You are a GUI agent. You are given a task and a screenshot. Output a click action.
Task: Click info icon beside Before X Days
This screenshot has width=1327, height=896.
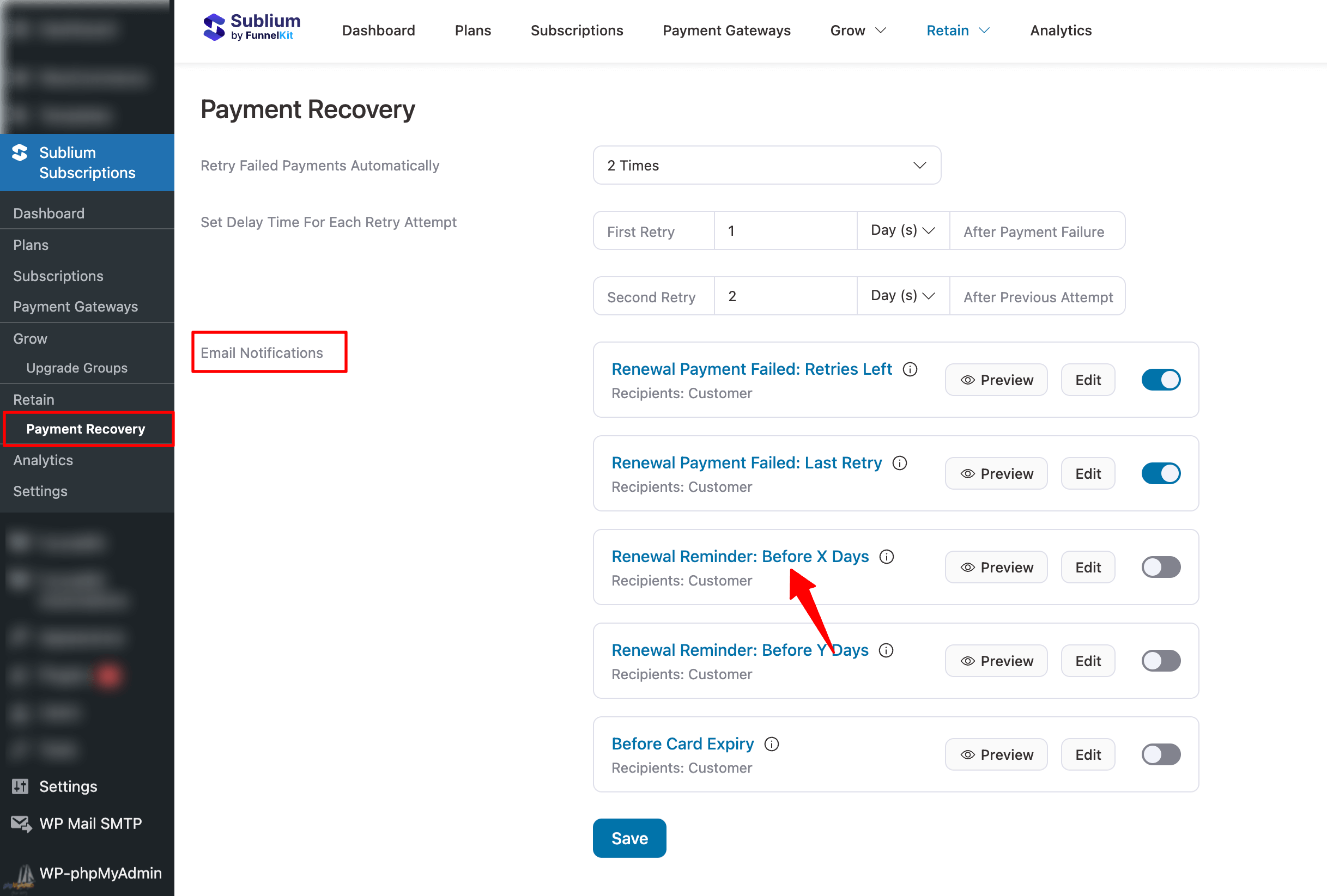[x=887, y=557]
